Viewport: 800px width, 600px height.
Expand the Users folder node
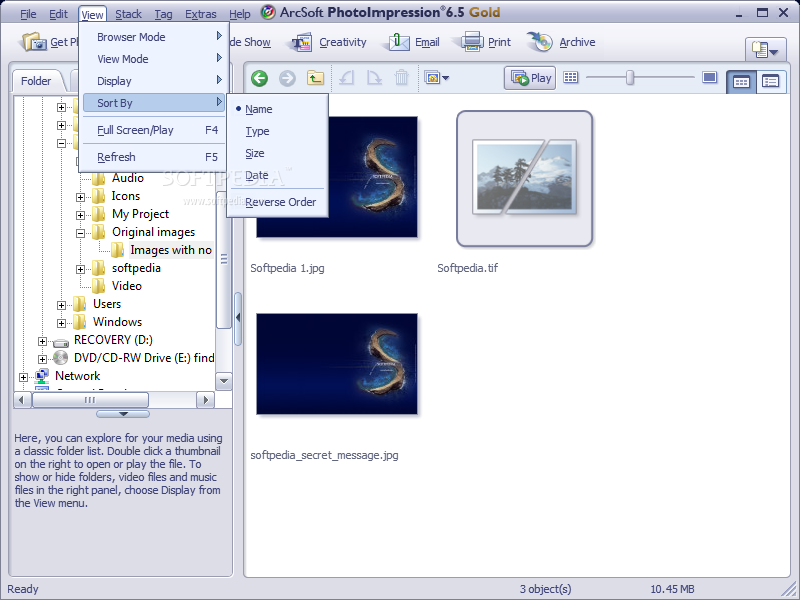point(61,305)
